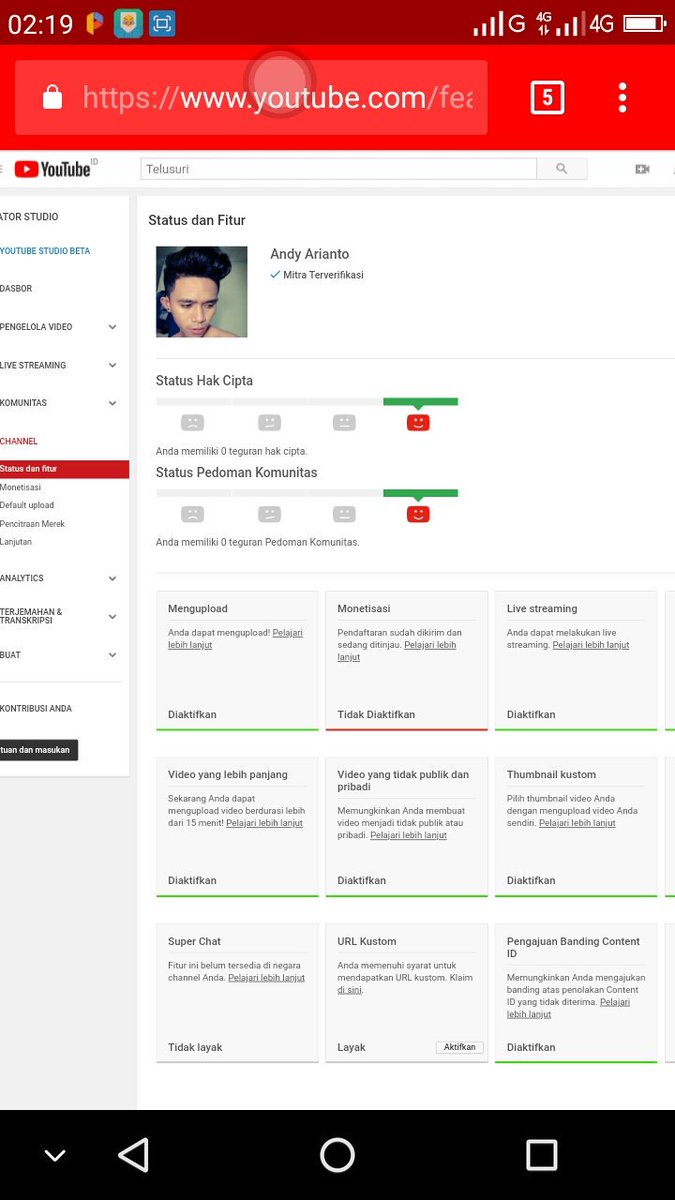The height and width of the screenshot is (1200, 675).
Task: Click Pelajari lebih lanjut in Video yang lebih panjang
Action: click(x=264, y=823)
